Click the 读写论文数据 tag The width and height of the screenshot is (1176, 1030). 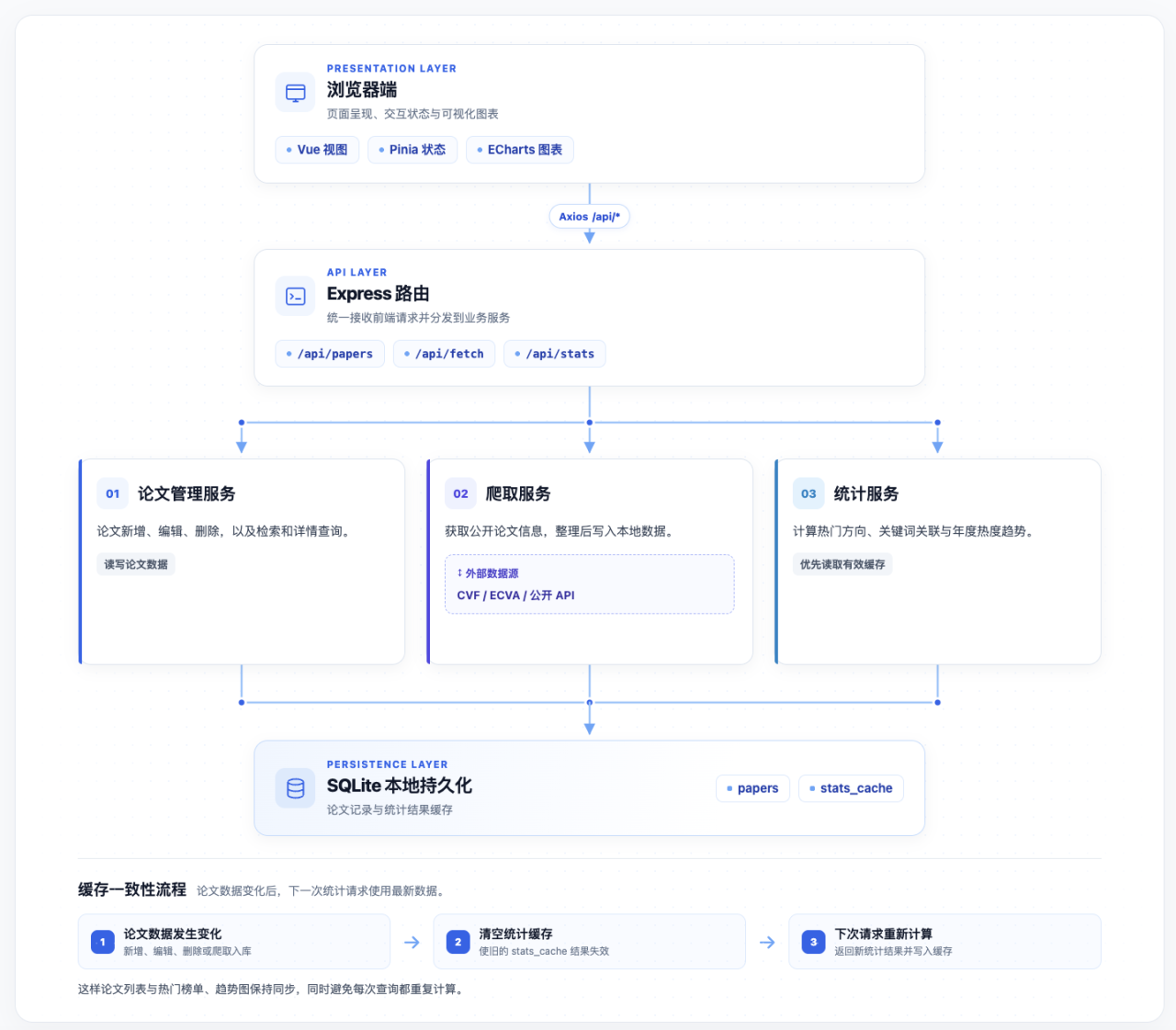coord(136,564)
